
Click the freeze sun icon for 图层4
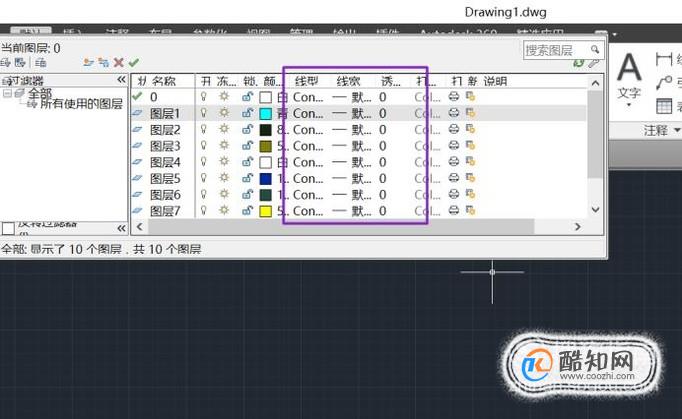[x=224, y=161]
